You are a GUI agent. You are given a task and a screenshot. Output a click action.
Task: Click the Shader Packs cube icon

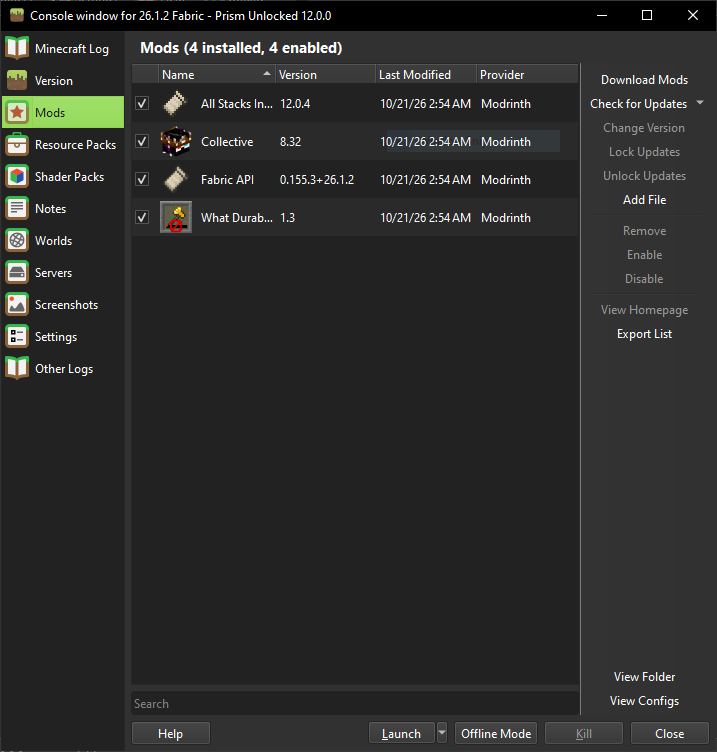click(x=17, y=176)
